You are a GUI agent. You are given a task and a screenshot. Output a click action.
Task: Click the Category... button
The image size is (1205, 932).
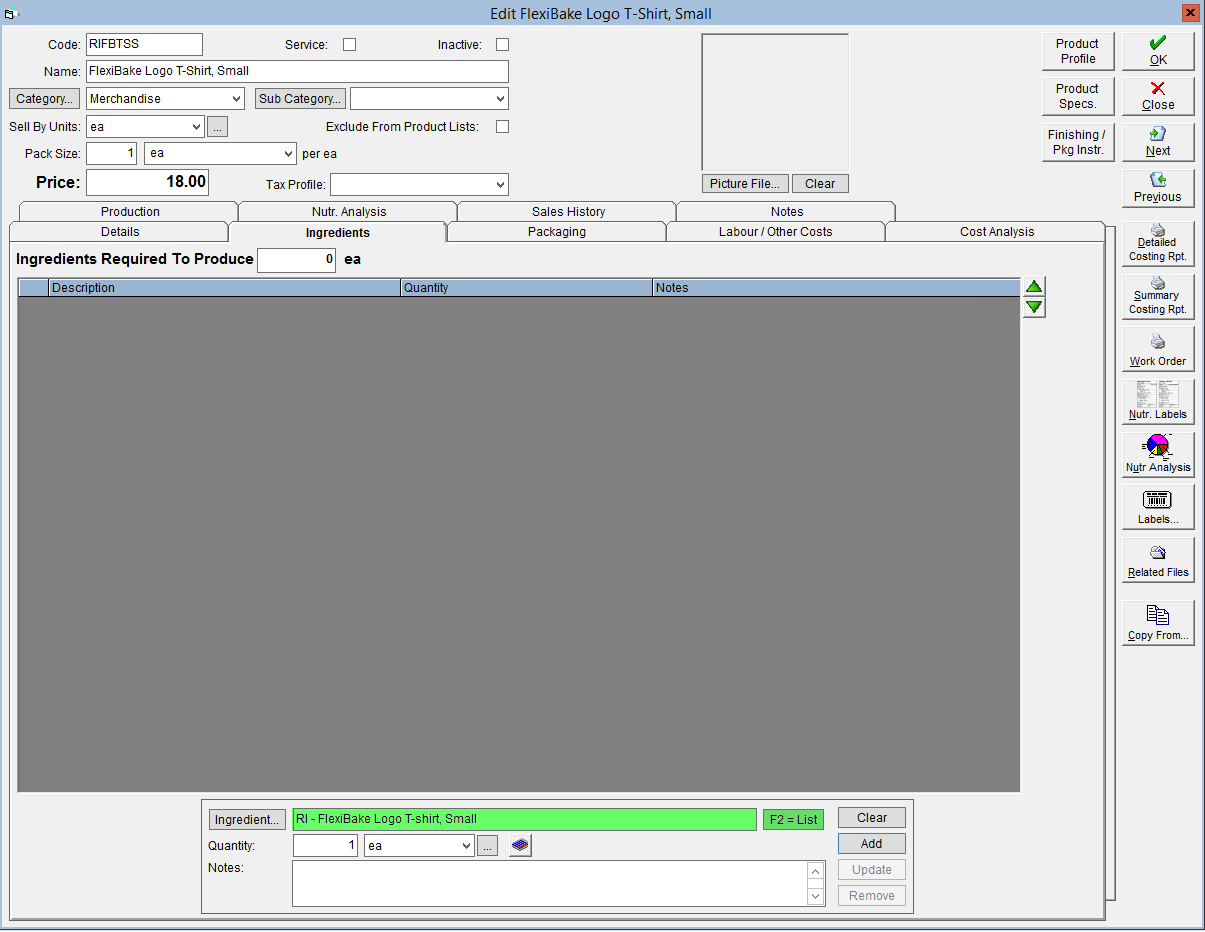coord(46,99)
